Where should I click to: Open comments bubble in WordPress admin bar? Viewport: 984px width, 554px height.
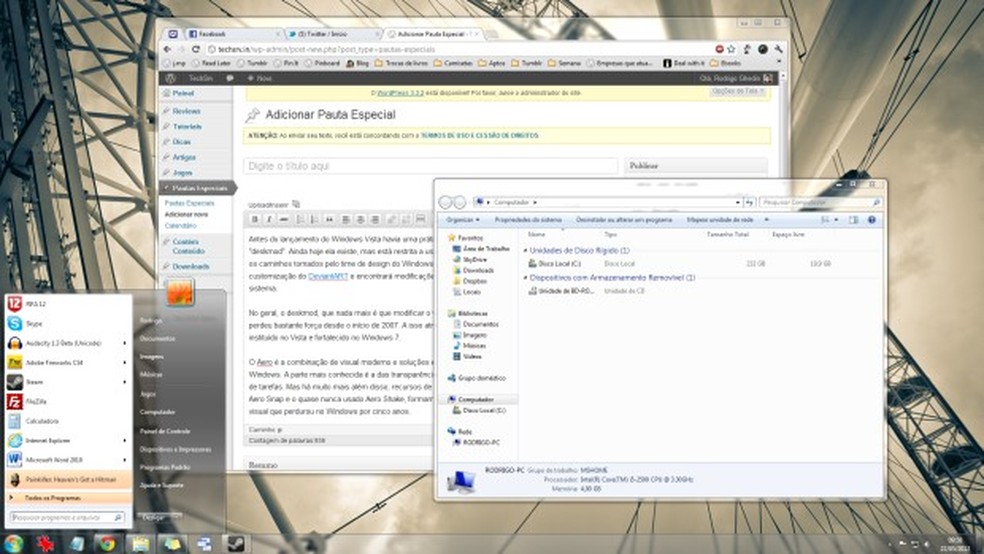(230, 78)
